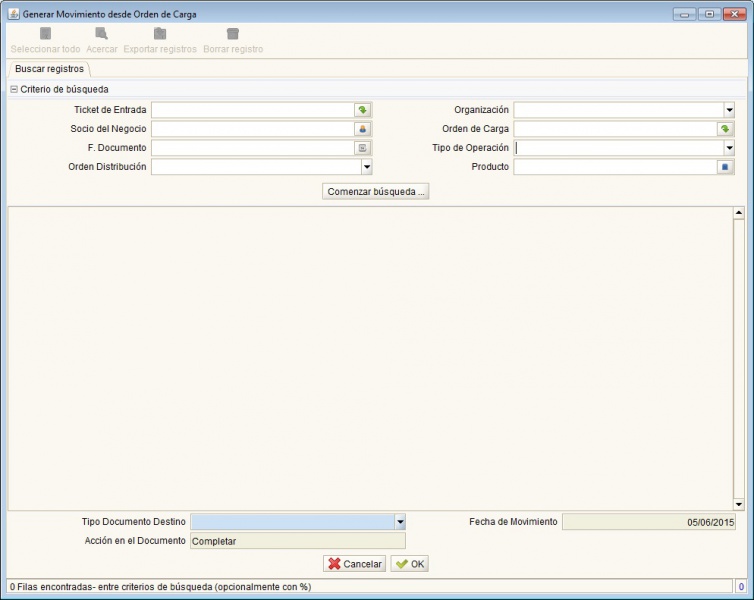Open the Organización dropdown arrow
The height and width of the screenshot is (600, 754).
tap(729, 110)
